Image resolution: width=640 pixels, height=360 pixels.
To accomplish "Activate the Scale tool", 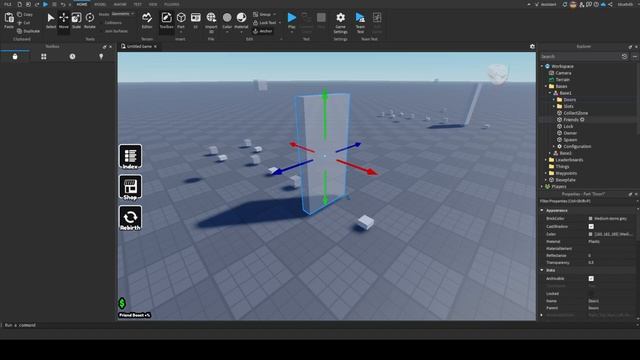I will (76, 21).
